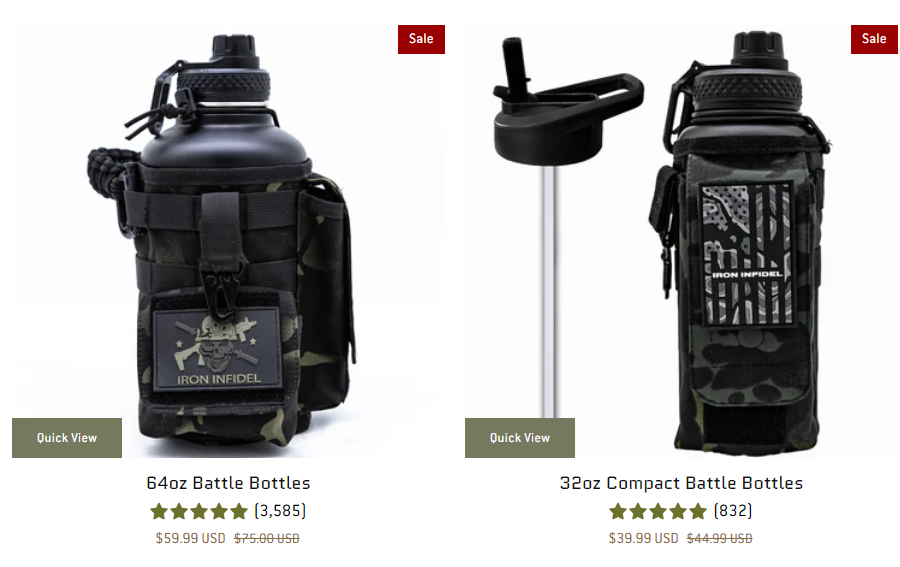Image resolution: width=900 pixels, height=567 pixels.
Task: Click the star rating under 64oz Battle Bottles
Action: [199, 511]
